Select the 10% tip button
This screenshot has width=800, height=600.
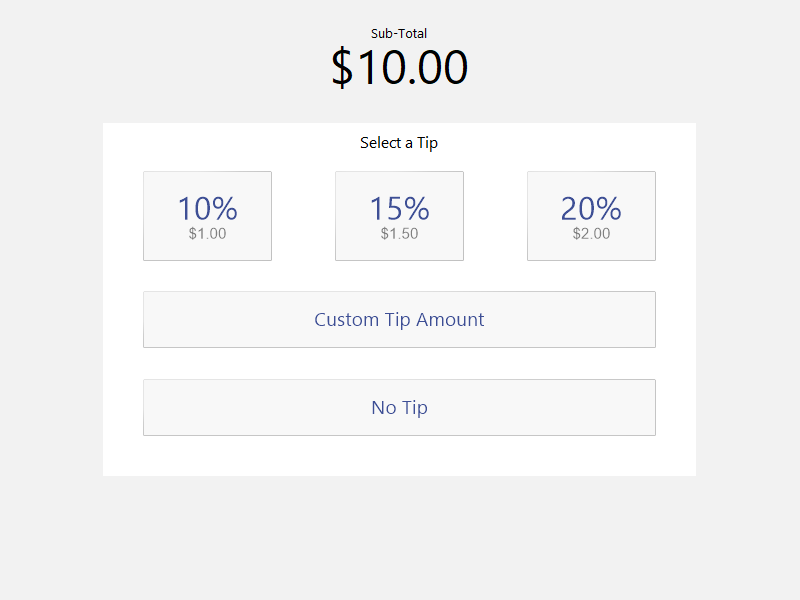click(207, 216)
